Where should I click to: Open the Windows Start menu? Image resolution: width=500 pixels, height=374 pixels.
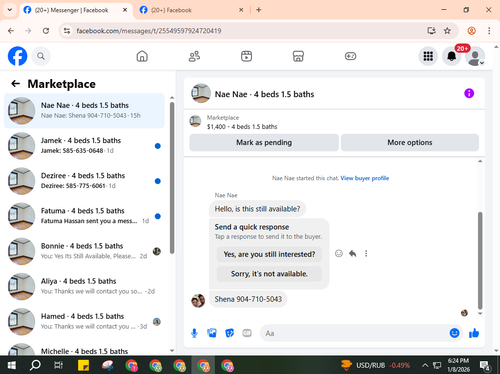pyautogui.click(x=11, y=365)
